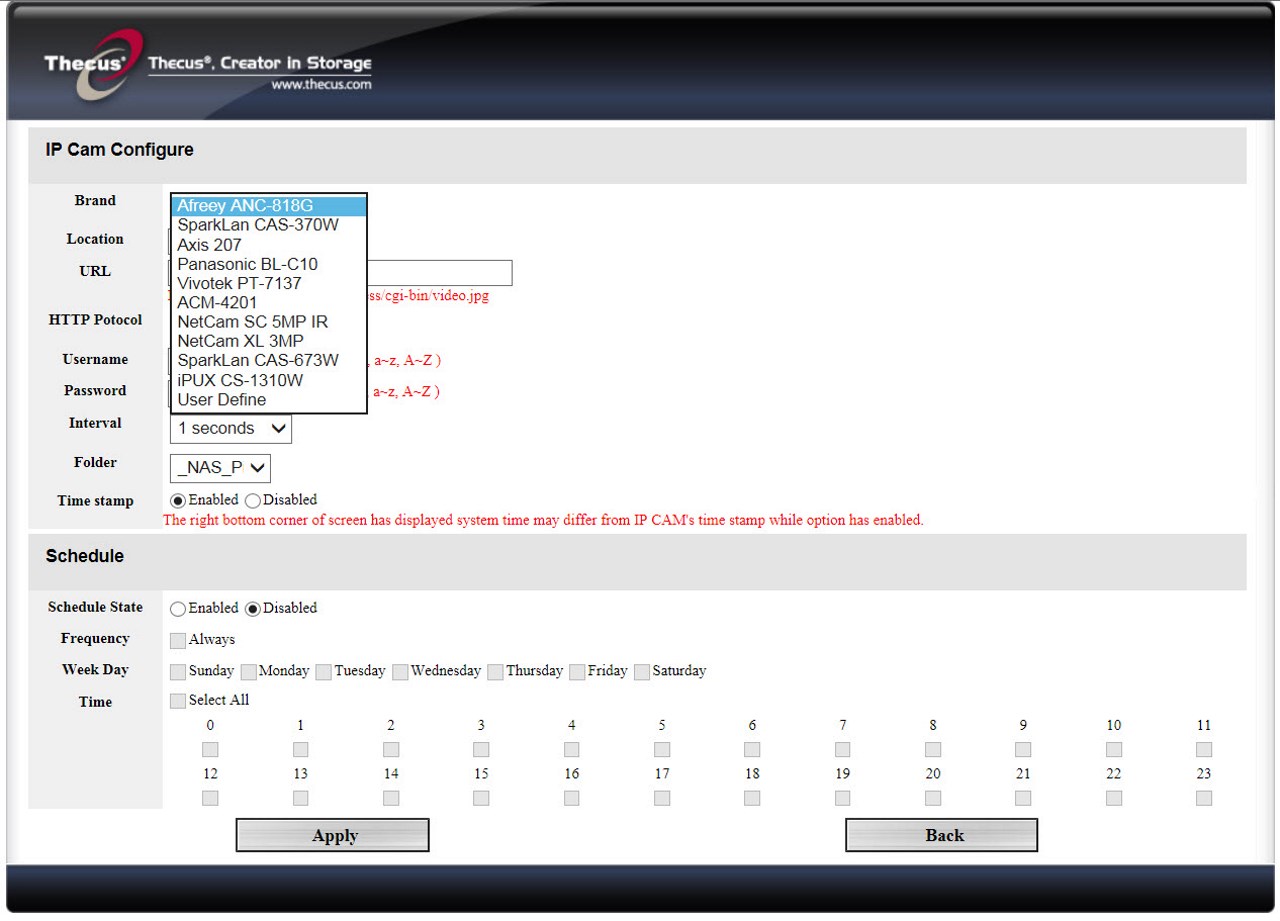This screenshot has height=921, width=1280.
Task: Open the Interval seconds dropdown
Action: click(x=231, y=429)
